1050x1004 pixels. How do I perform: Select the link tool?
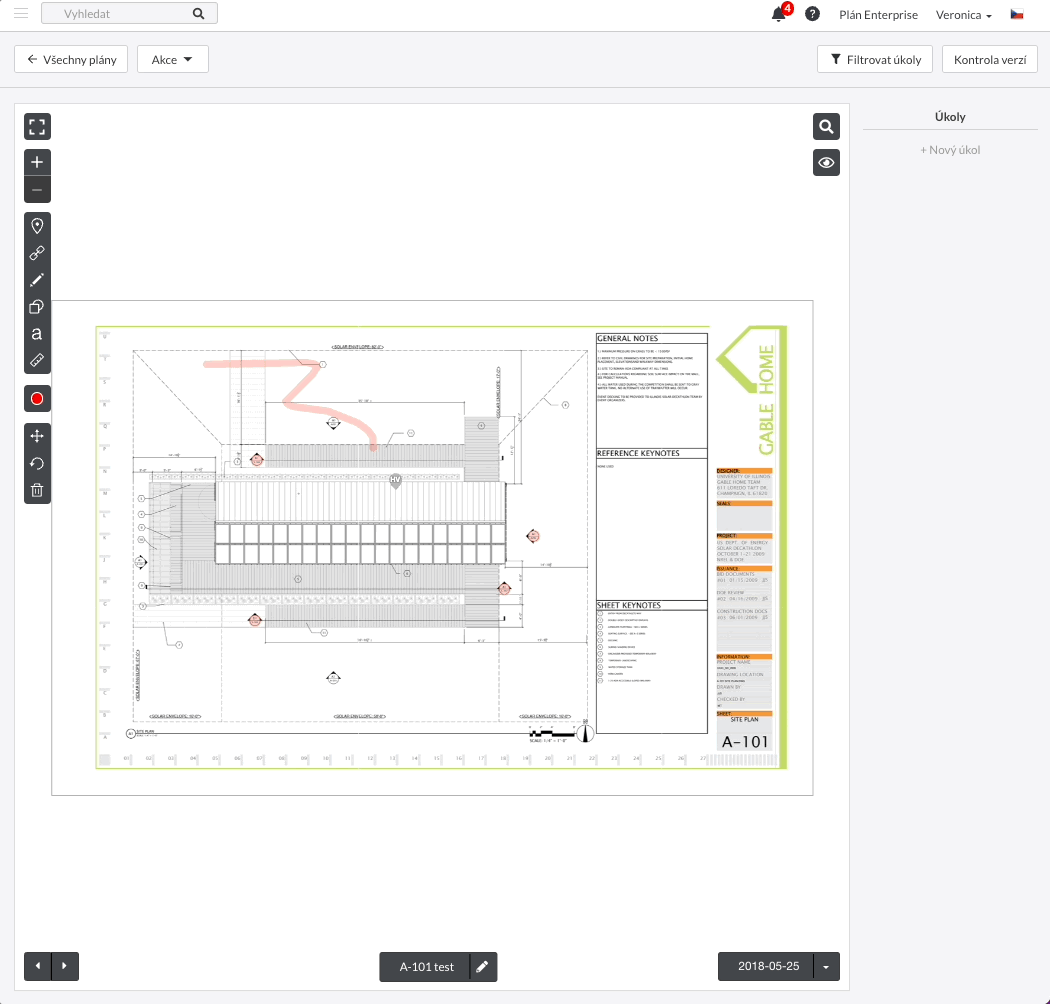(x=37, y=253)
